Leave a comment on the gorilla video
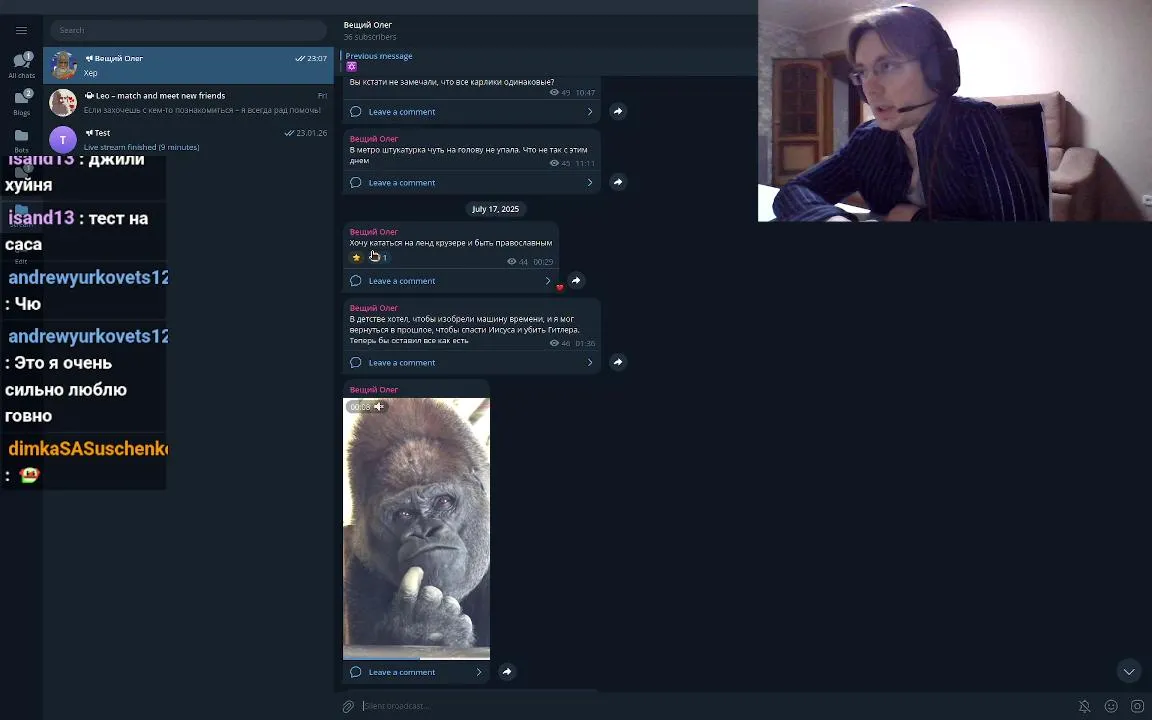The image size is (1152, 720). coord(402,672)
